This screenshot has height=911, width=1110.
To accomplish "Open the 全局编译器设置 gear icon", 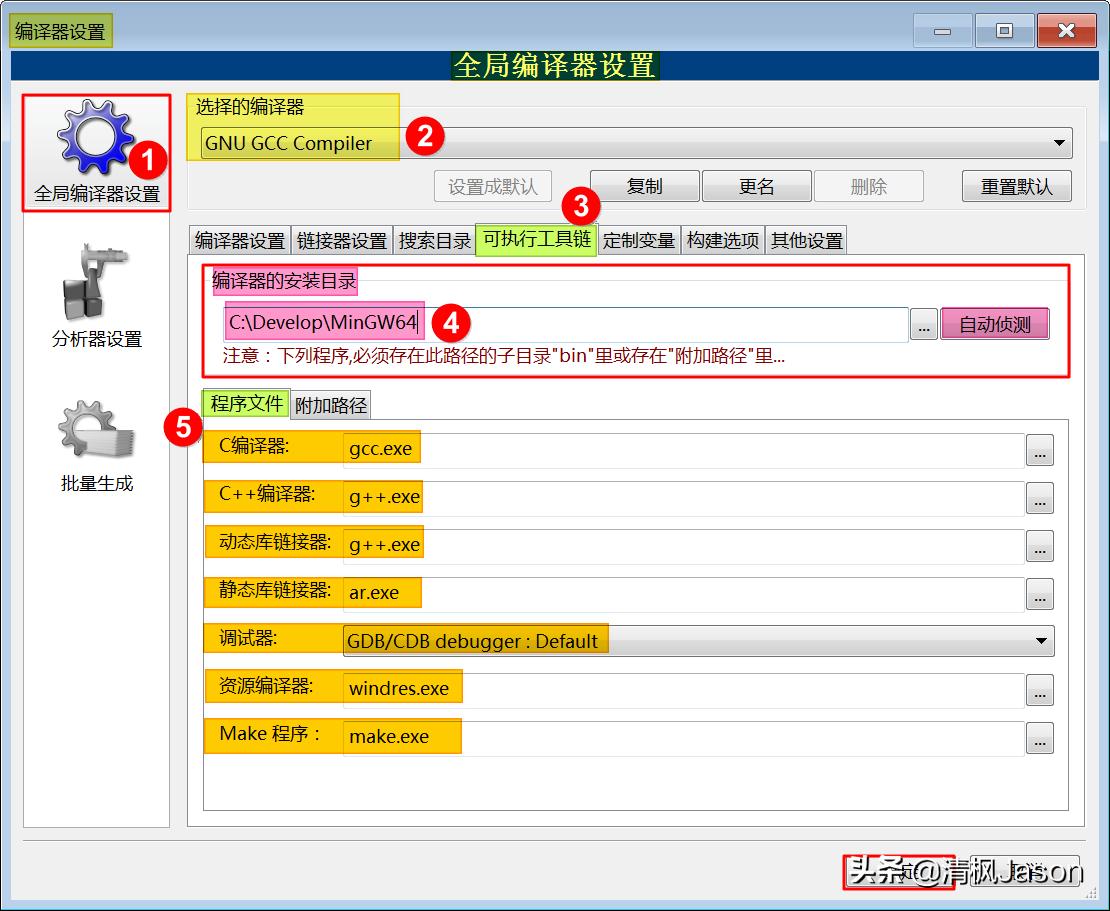I will [95, 140].
